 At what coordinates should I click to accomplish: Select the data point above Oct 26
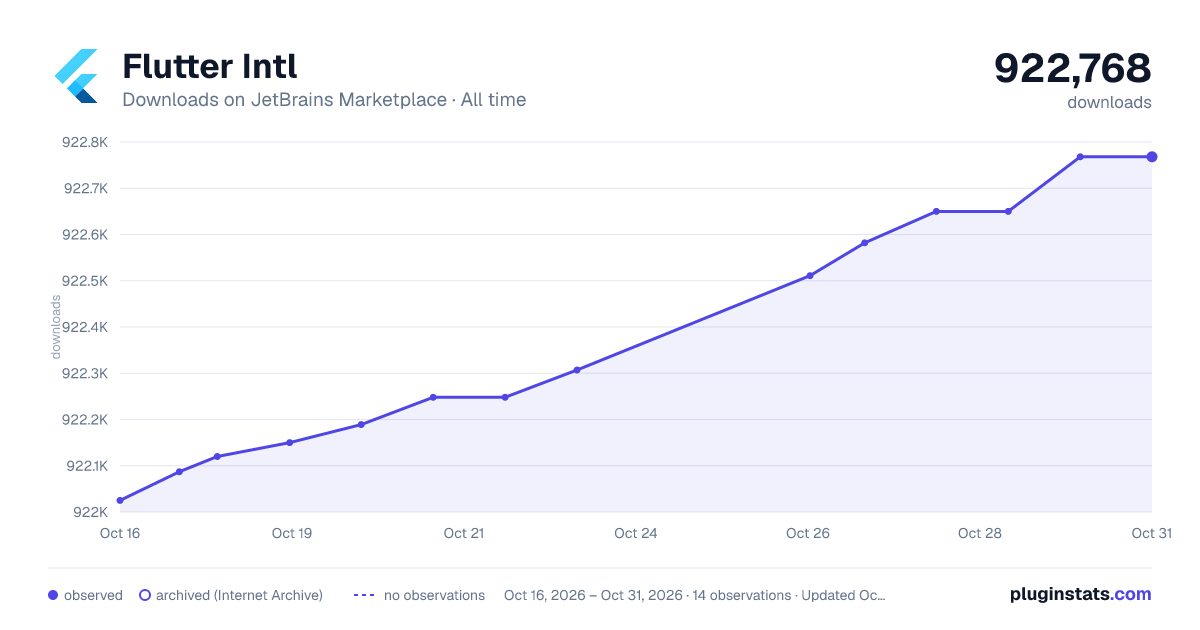[810, 275]
